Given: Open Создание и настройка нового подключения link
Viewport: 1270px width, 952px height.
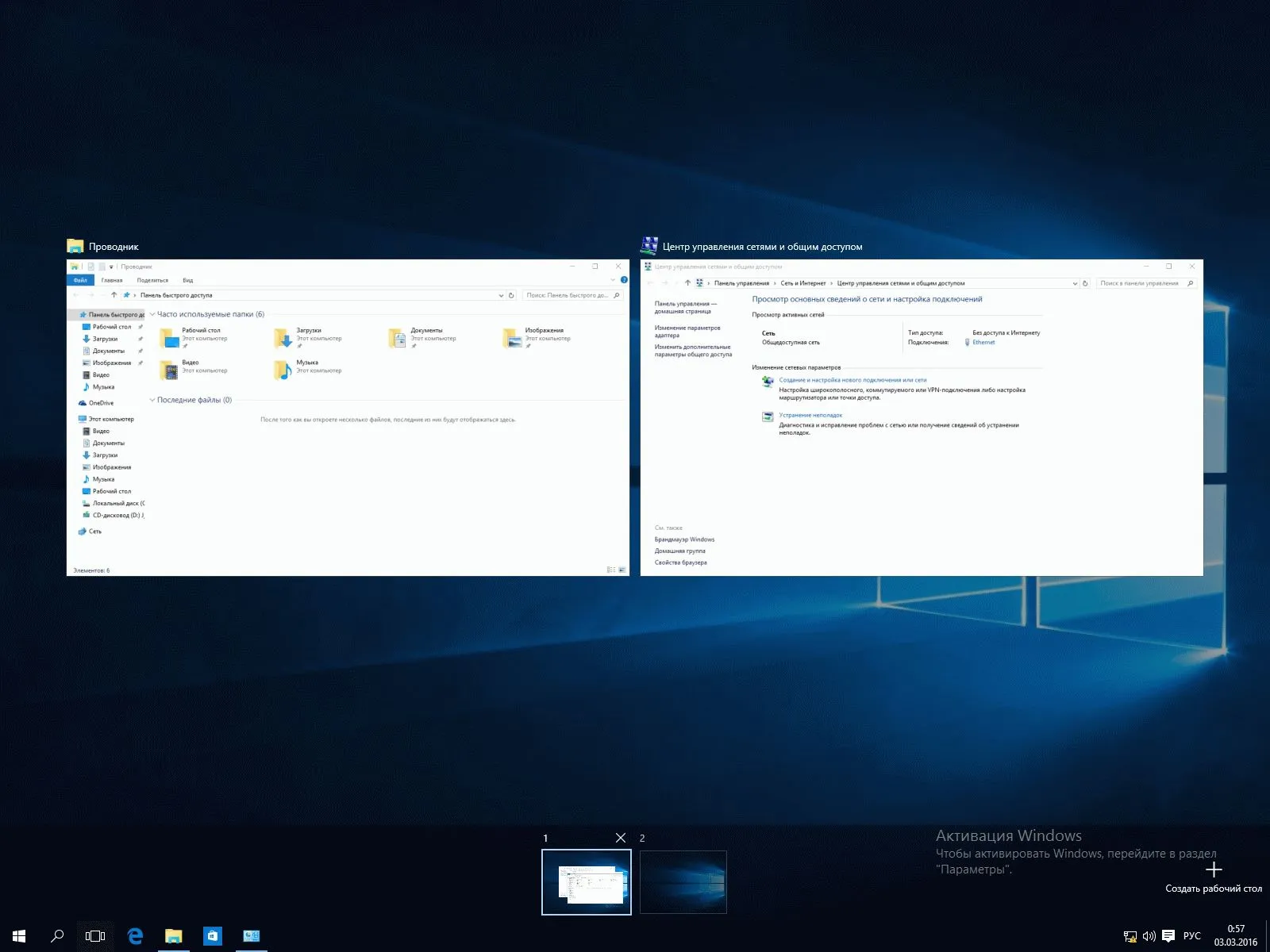Looking at the screenshot, I should [852, 380].
